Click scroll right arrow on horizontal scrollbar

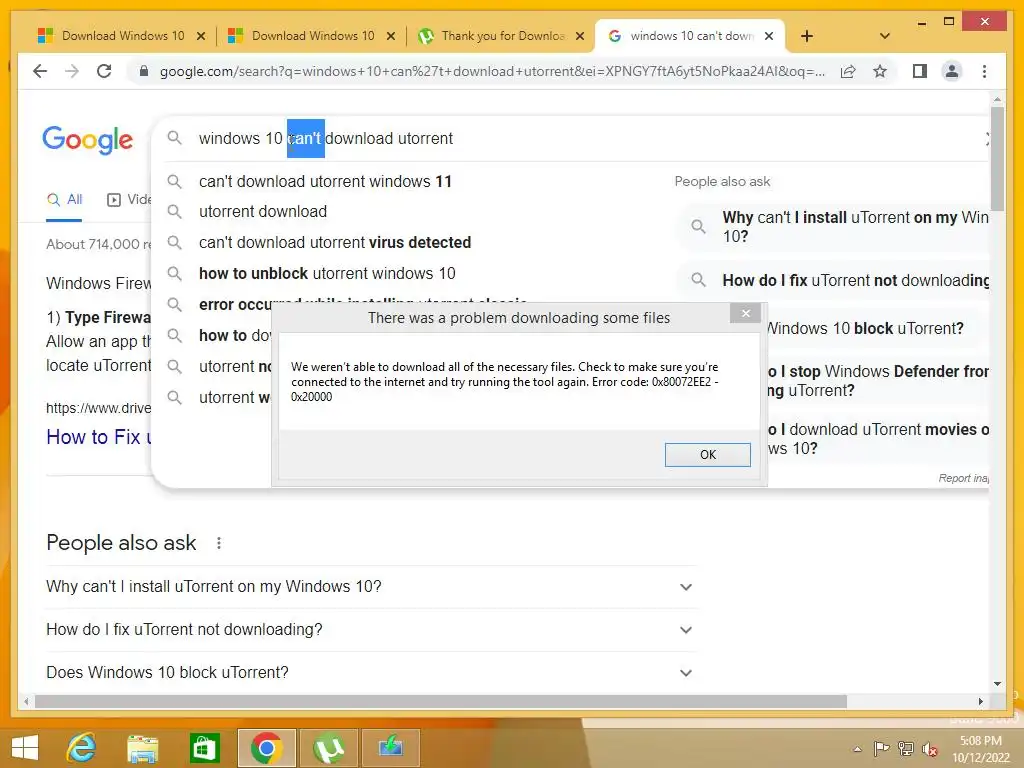click(981, 701)
